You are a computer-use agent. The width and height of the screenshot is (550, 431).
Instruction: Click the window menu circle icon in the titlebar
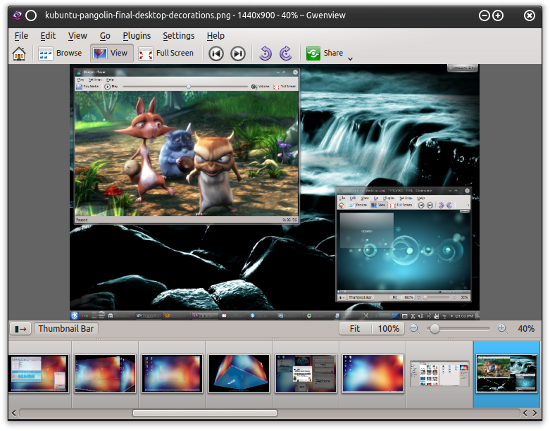[31, 15]
